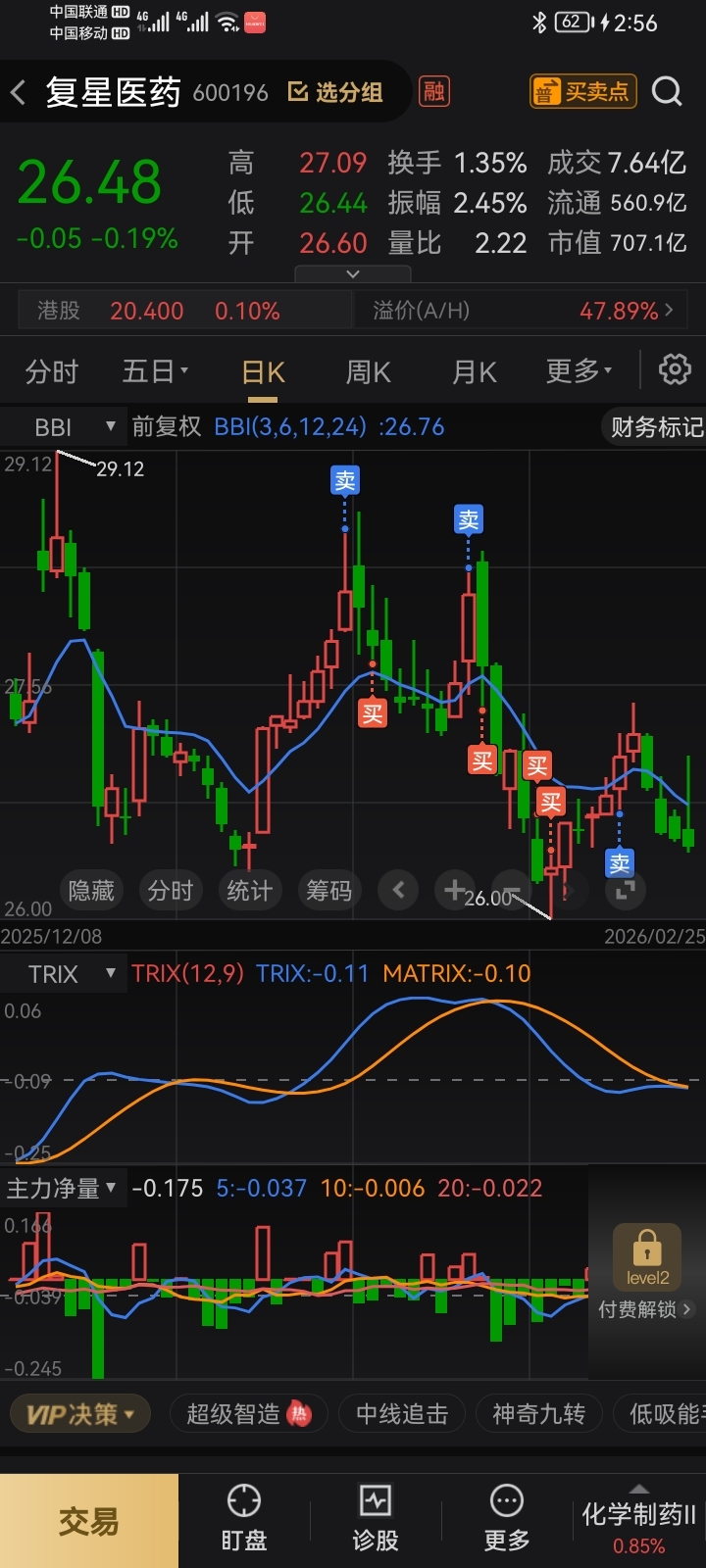Image resolution: width=706 pixels, height=1568 pixels.
Task: Open 统计 statistics overlay
Action: (249, 891)
